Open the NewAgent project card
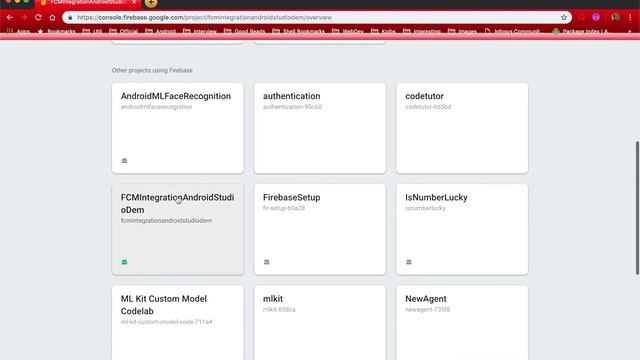The image size is (640, 360). (x=462, y=322)
